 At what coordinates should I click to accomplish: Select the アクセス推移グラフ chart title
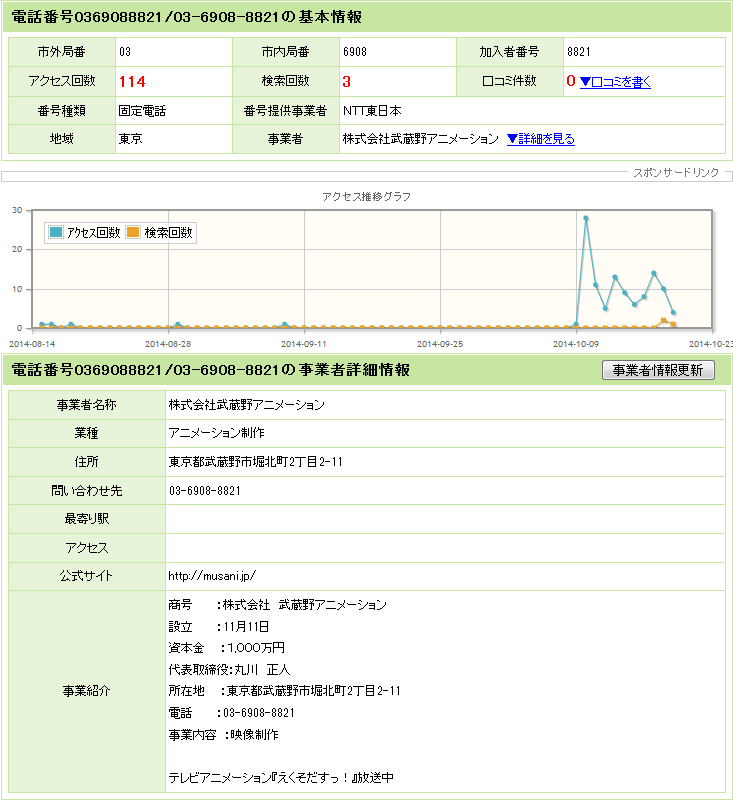pyautogui.click(x=366, y=197)
